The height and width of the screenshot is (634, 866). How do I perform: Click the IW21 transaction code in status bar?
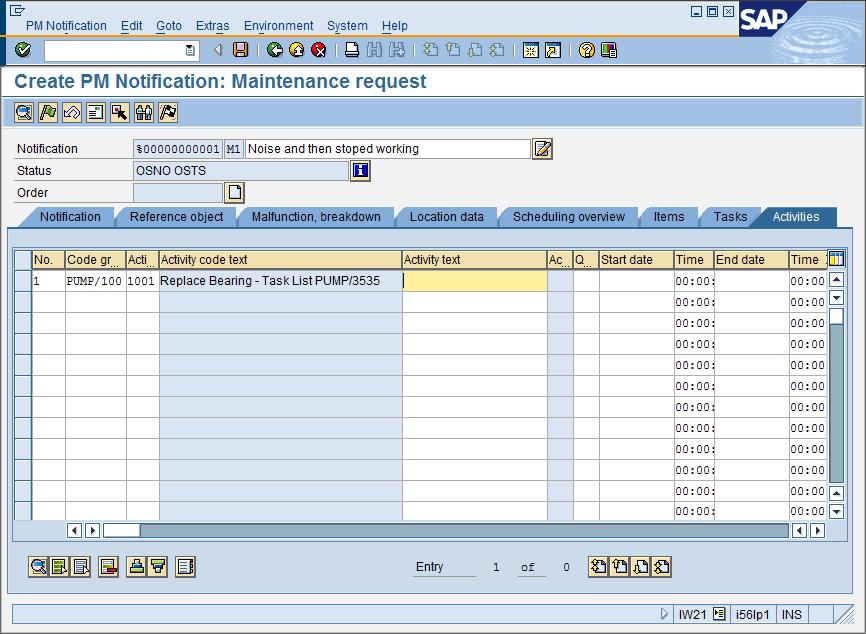pos(692,614)
